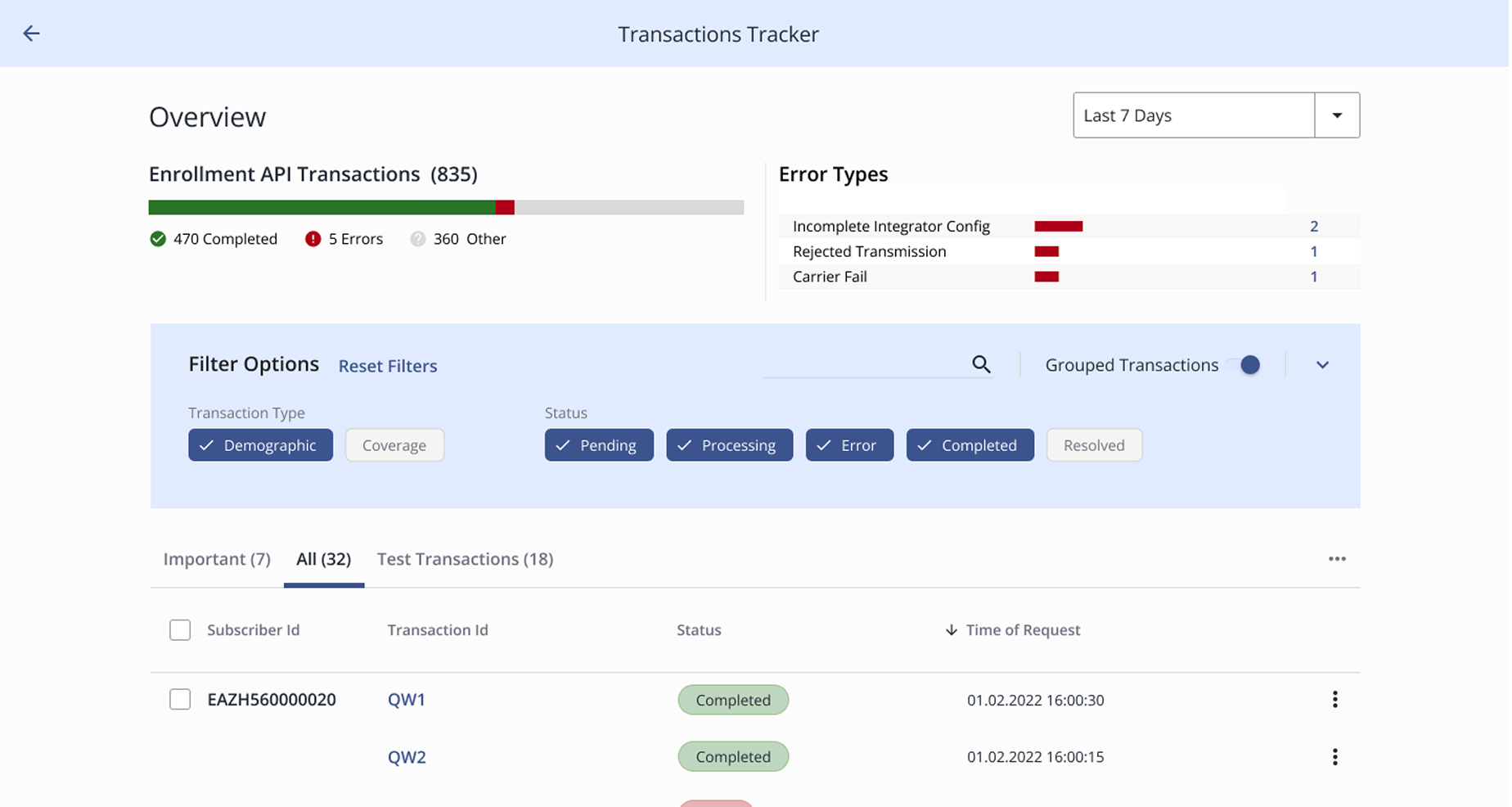Click the red errors status icon
1512x807 pixels.
coord(313,239)
